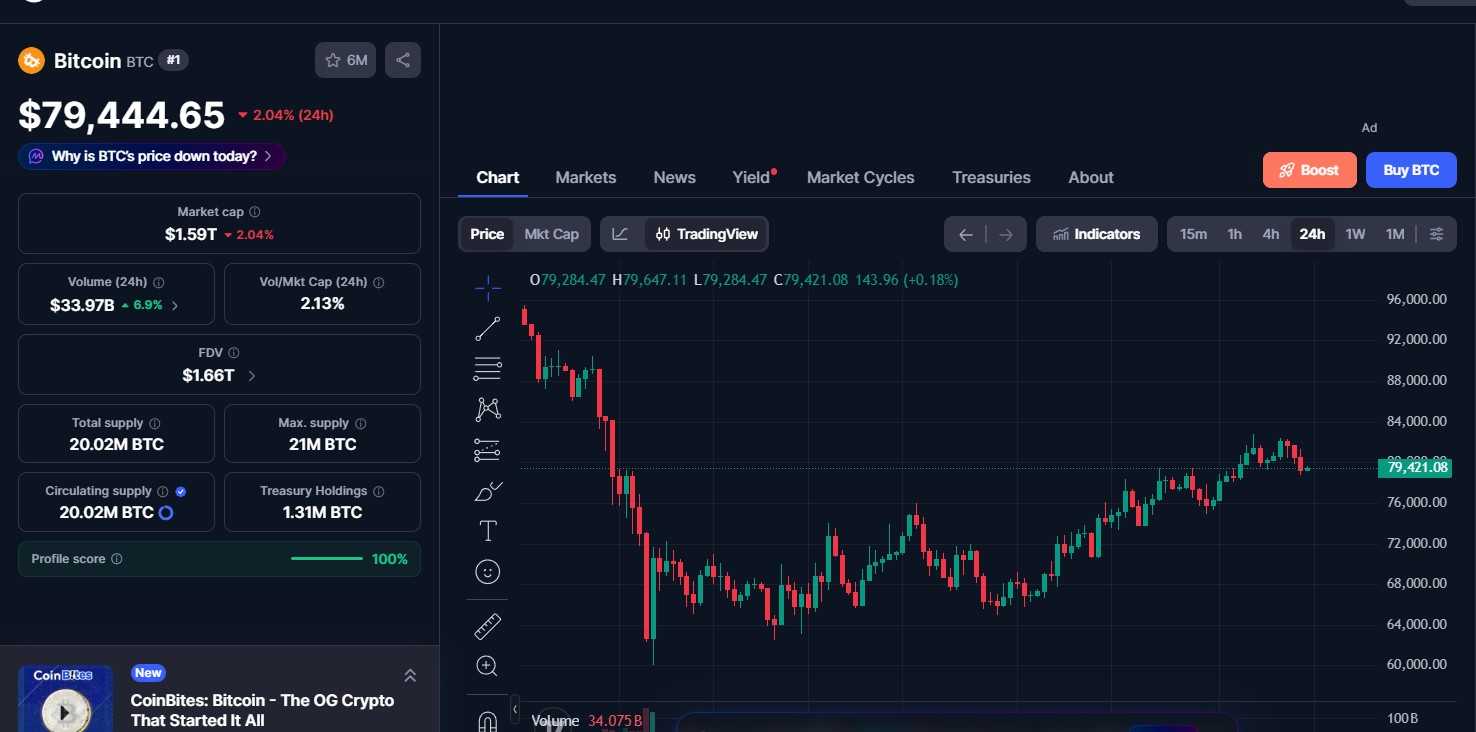Image resolution: width=1476 pixels, height=732 pixels.
Task: Select the brush drawing tool
Action: coord(488,490)
